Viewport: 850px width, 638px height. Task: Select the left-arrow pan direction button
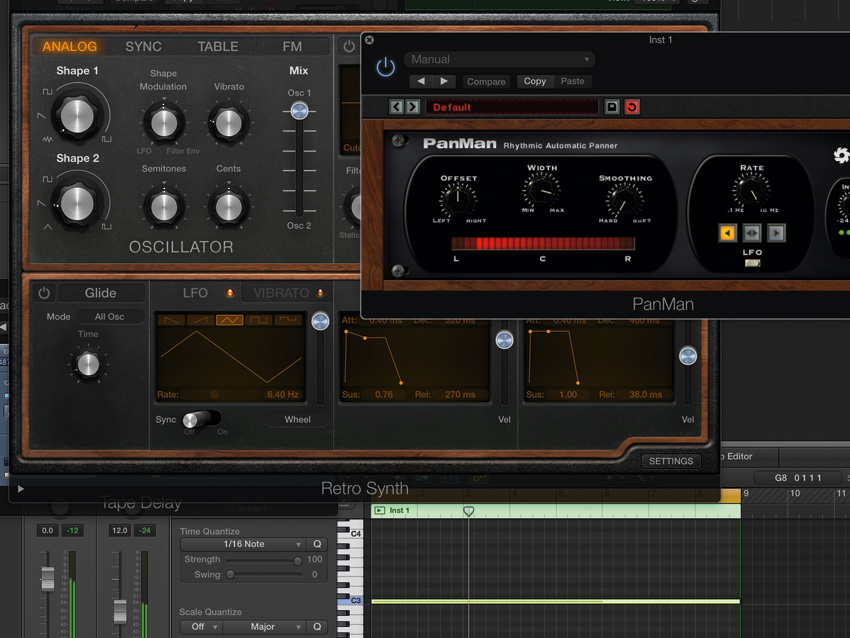[727, 233]
